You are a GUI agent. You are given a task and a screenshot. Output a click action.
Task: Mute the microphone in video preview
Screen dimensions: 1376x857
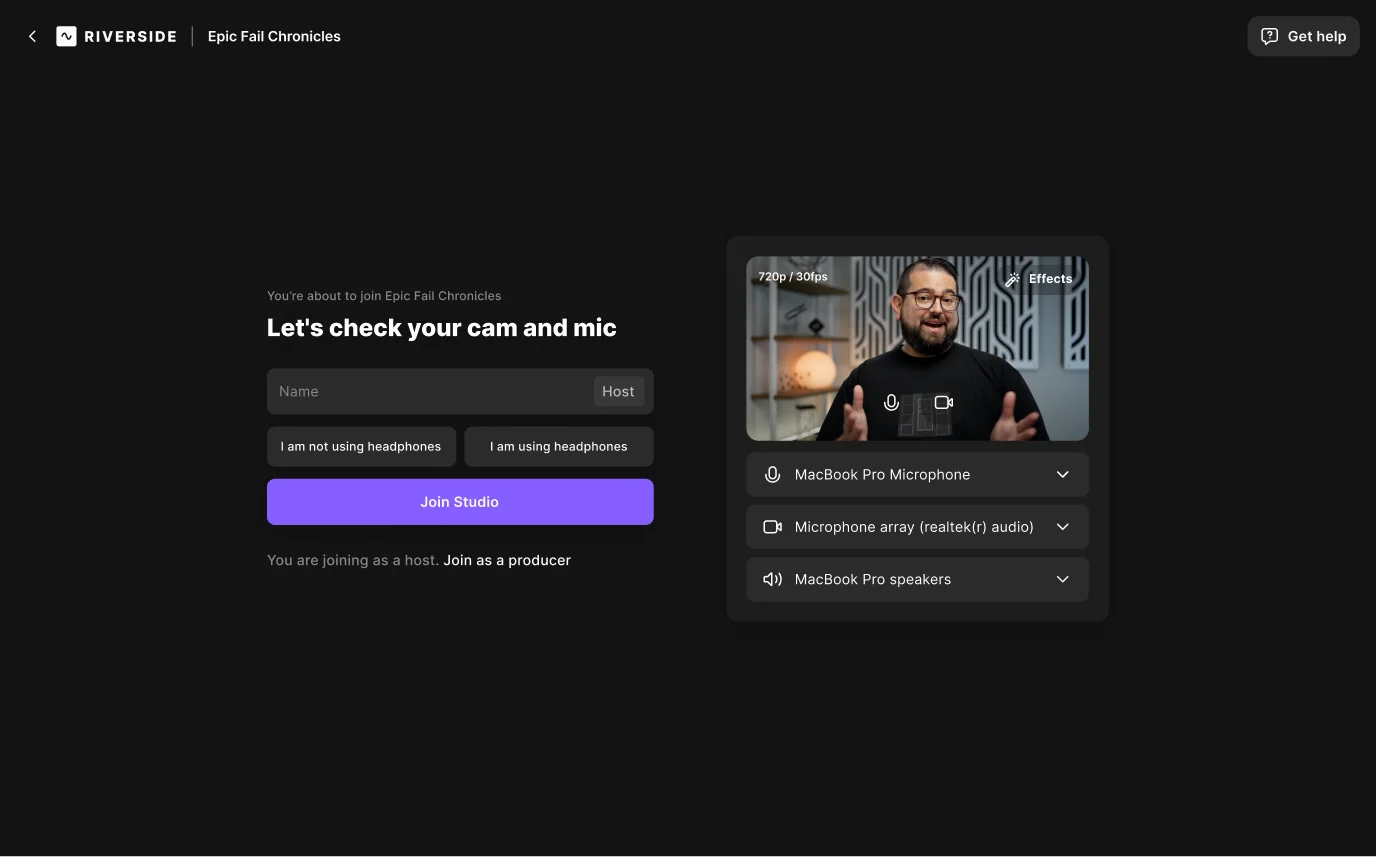891,402
